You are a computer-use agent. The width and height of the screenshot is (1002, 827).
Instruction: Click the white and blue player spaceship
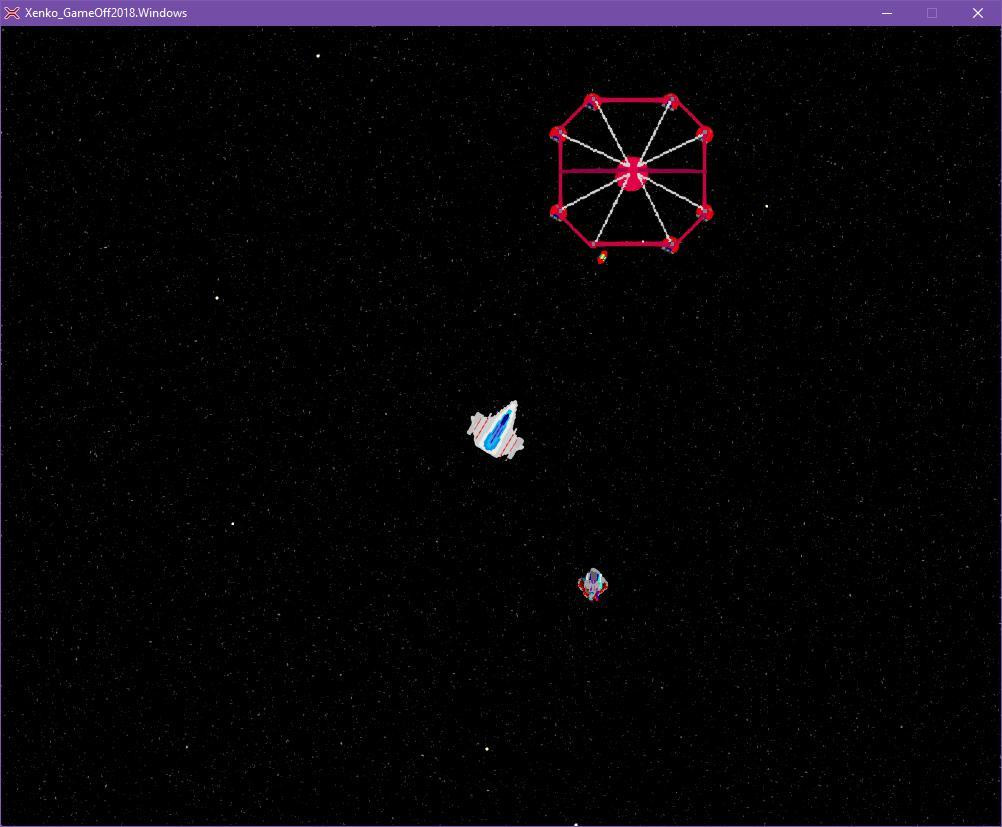(x=496, y=429)
